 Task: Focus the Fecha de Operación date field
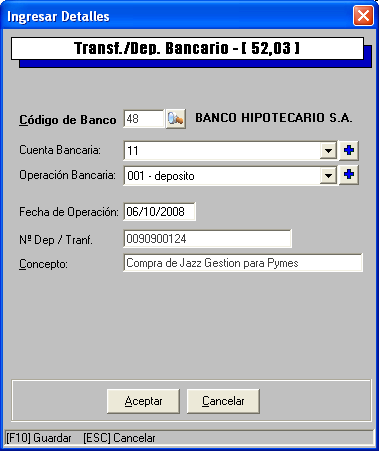click(159, 211)
